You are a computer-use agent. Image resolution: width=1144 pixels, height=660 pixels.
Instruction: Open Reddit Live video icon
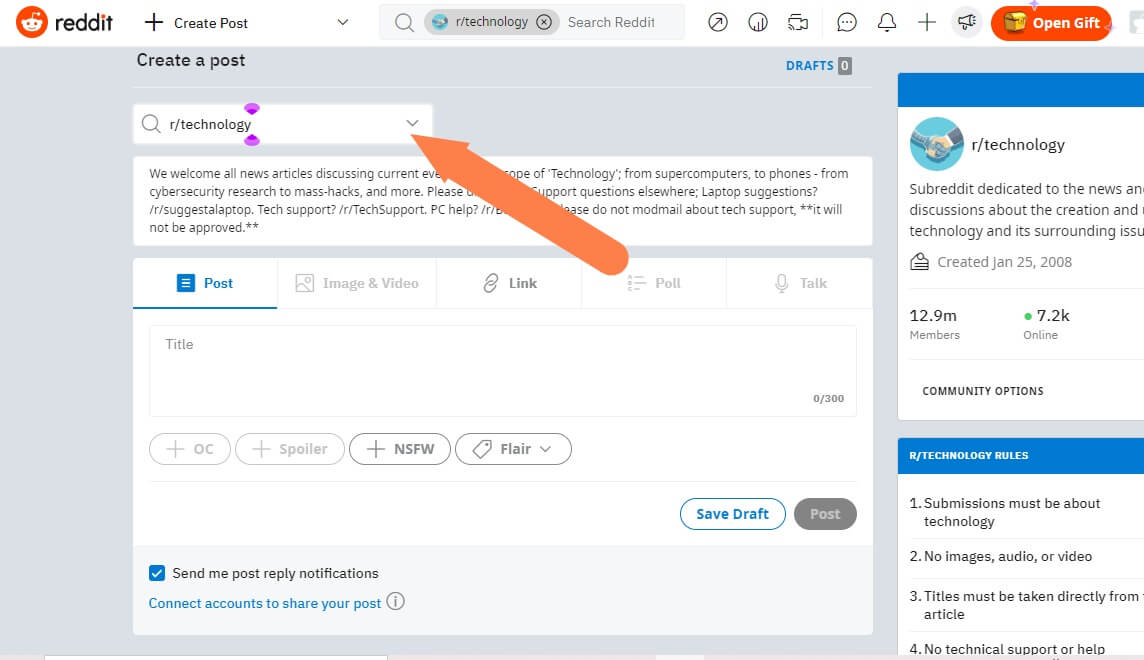pos(797,22)
